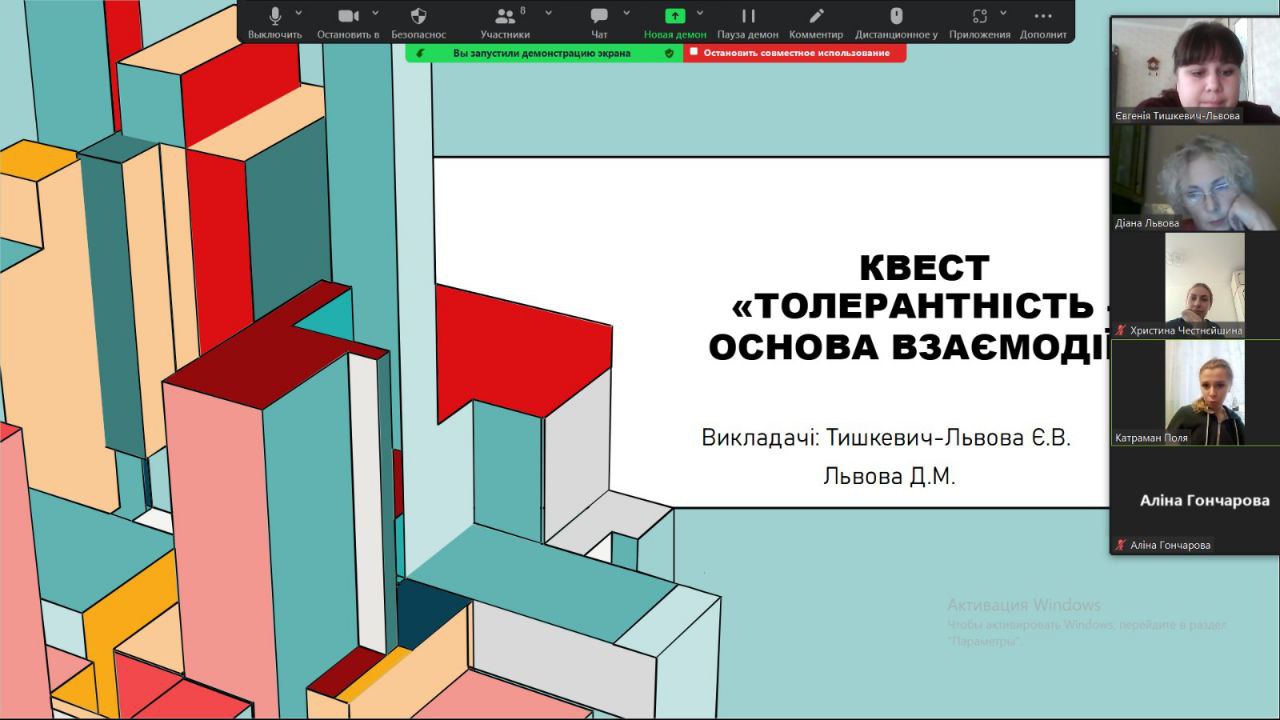Image resolution: width=1280 pixels, height=720 pixels.
Task: Pause the screen share
Action: [x=748, y=17]
